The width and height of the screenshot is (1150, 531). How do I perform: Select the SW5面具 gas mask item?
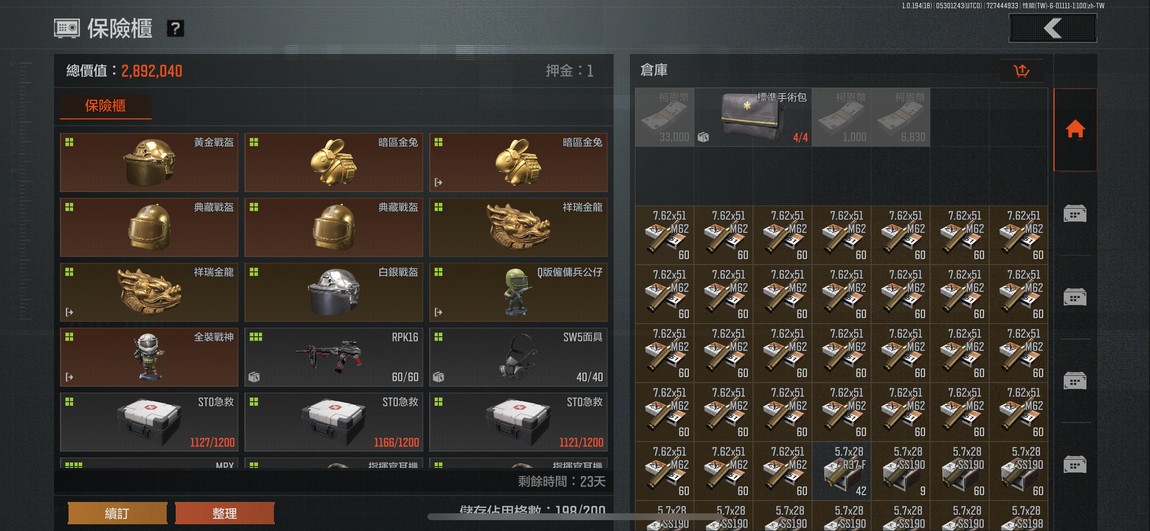click(x=519, y=357)
